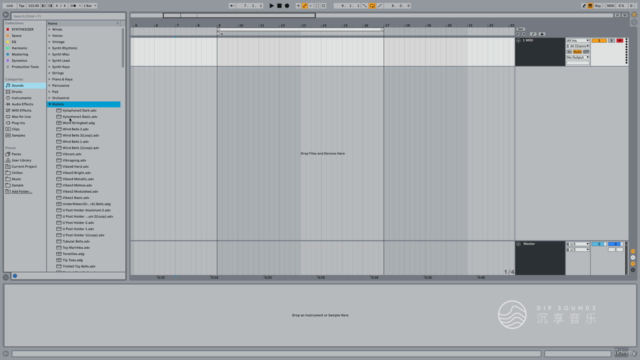Fold the 1 MIDI track
Viewport: 640px width, 360px height.
tap(518, 40)
